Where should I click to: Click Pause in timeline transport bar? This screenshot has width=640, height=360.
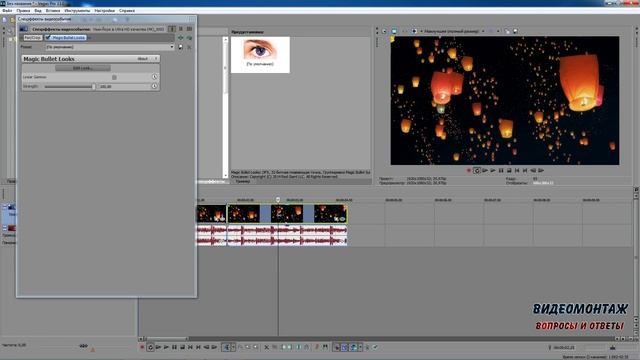(x=174, y=347)
